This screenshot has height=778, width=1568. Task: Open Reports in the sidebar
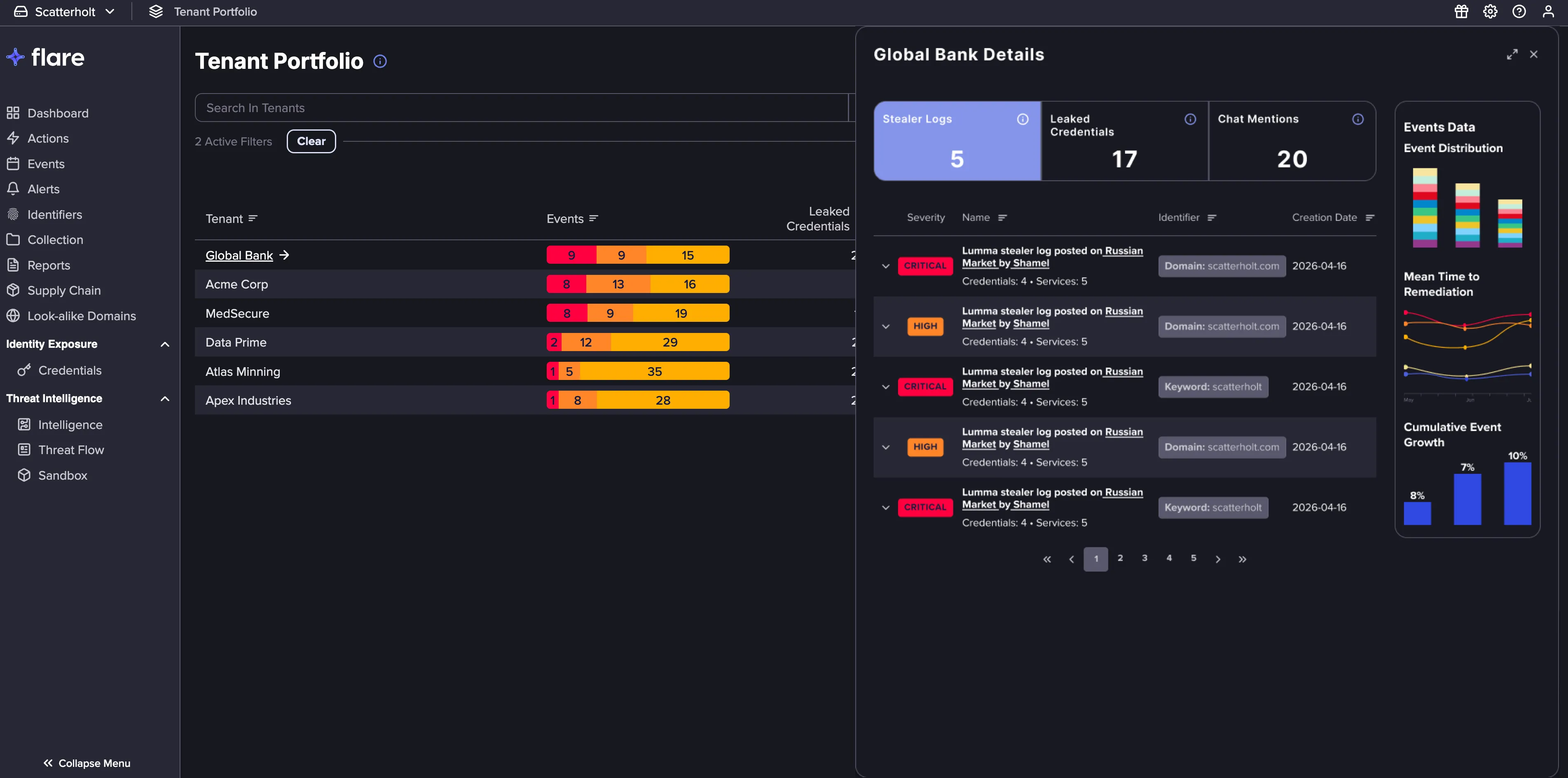point(38,265)
